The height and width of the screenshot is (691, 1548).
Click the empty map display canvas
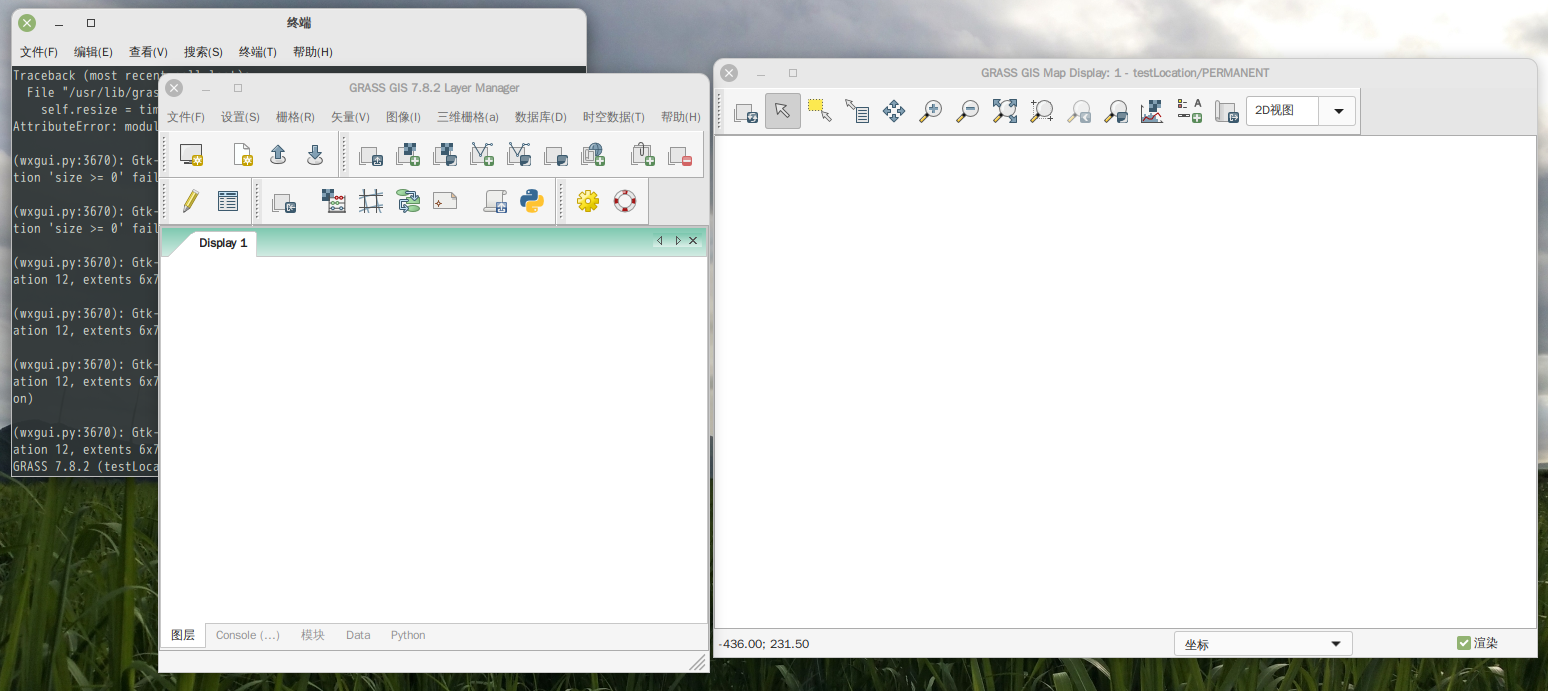click(x=1125, y=380)
